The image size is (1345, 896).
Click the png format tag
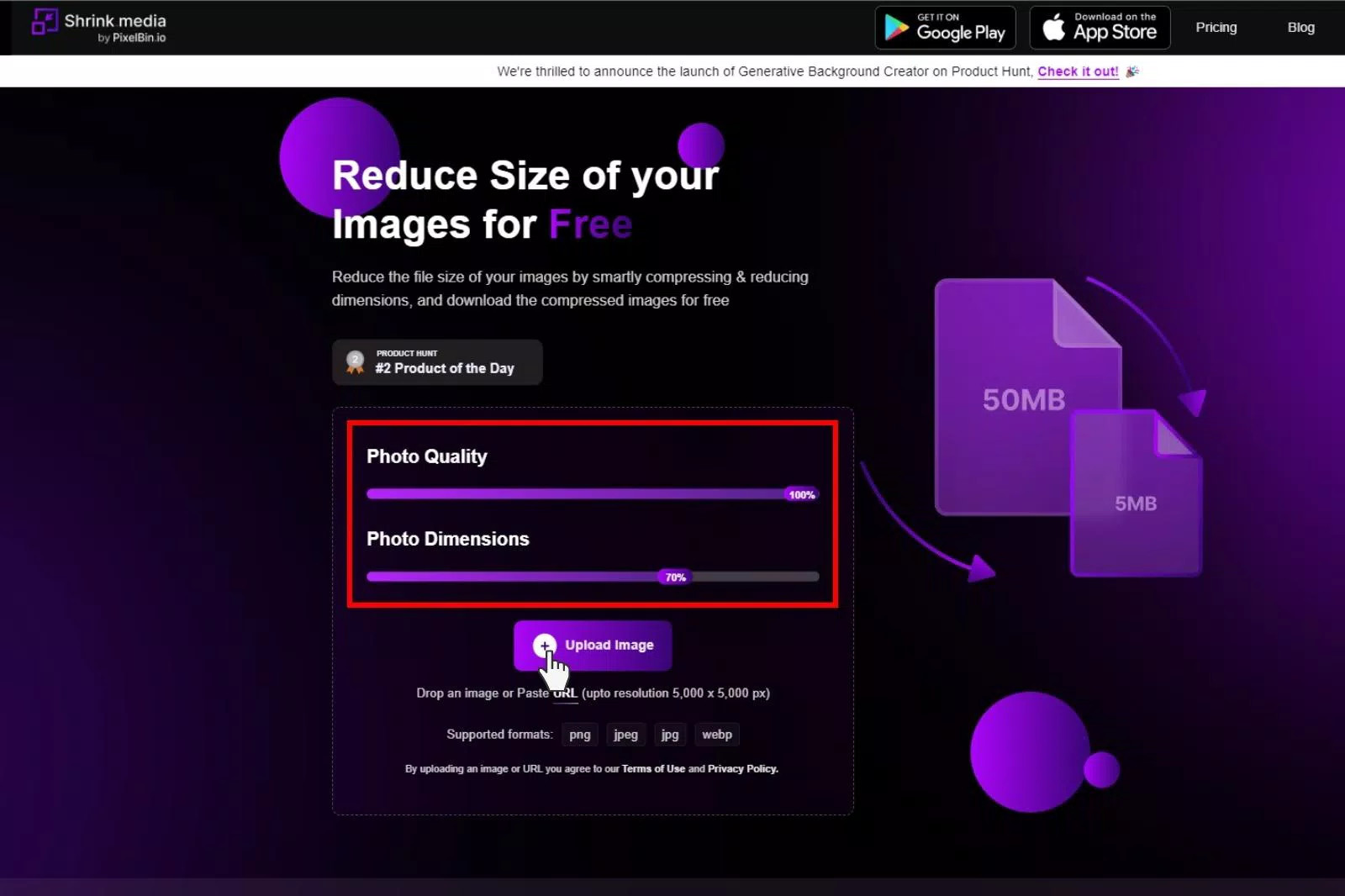[580, 735]
